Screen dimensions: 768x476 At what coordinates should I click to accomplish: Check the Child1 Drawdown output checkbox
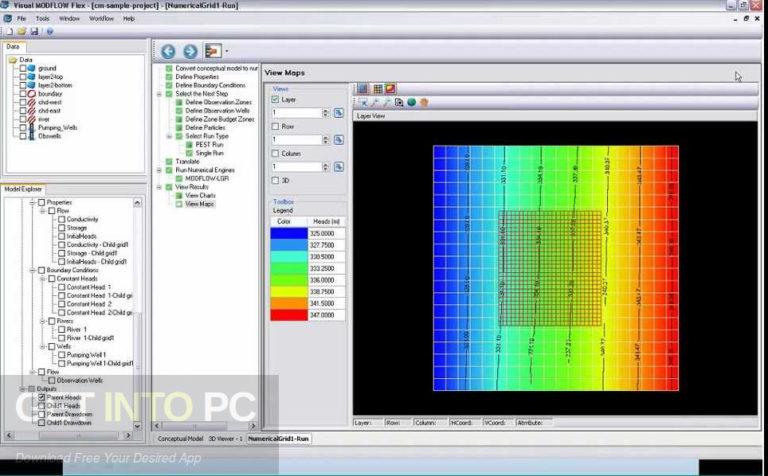click(x=42, y=423)
